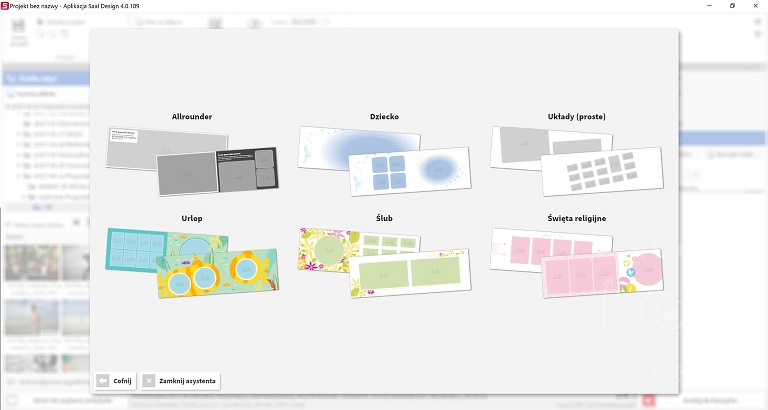Restore down the Saal Design window
Screen dimensions: 768x410
(732, 6)
